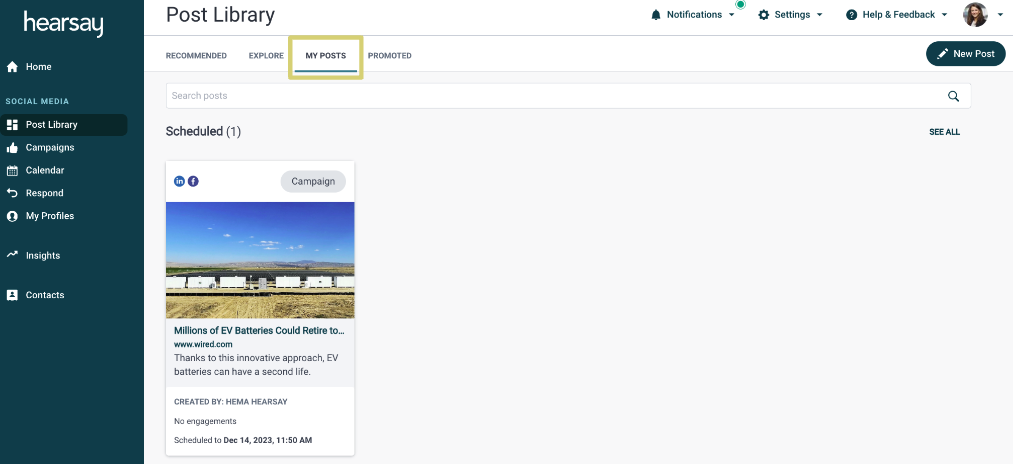Screen dimensions: 1013x464
Task: Switch to the Explore tab
Action: pos(266,56)
